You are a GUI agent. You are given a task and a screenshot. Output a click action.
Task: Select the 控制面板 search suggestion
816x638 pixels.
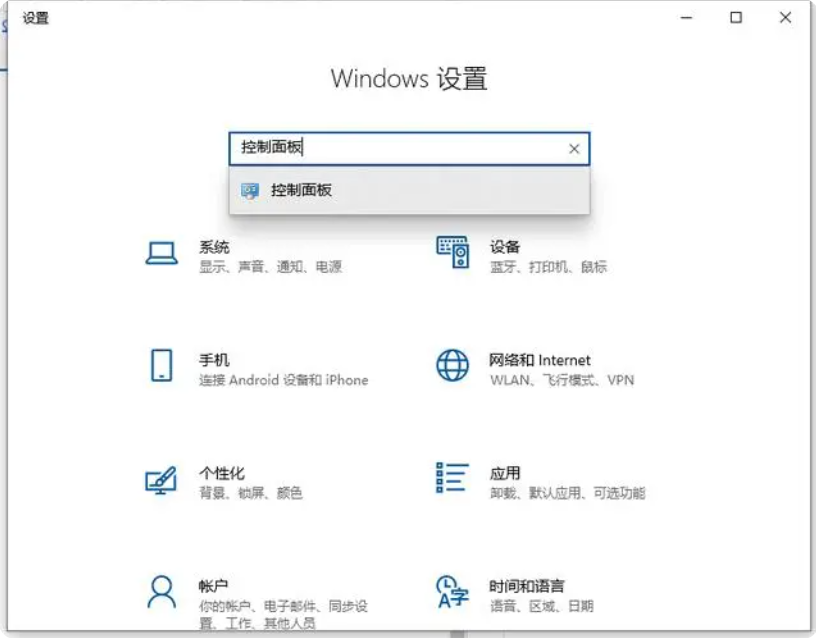point(410,190)
